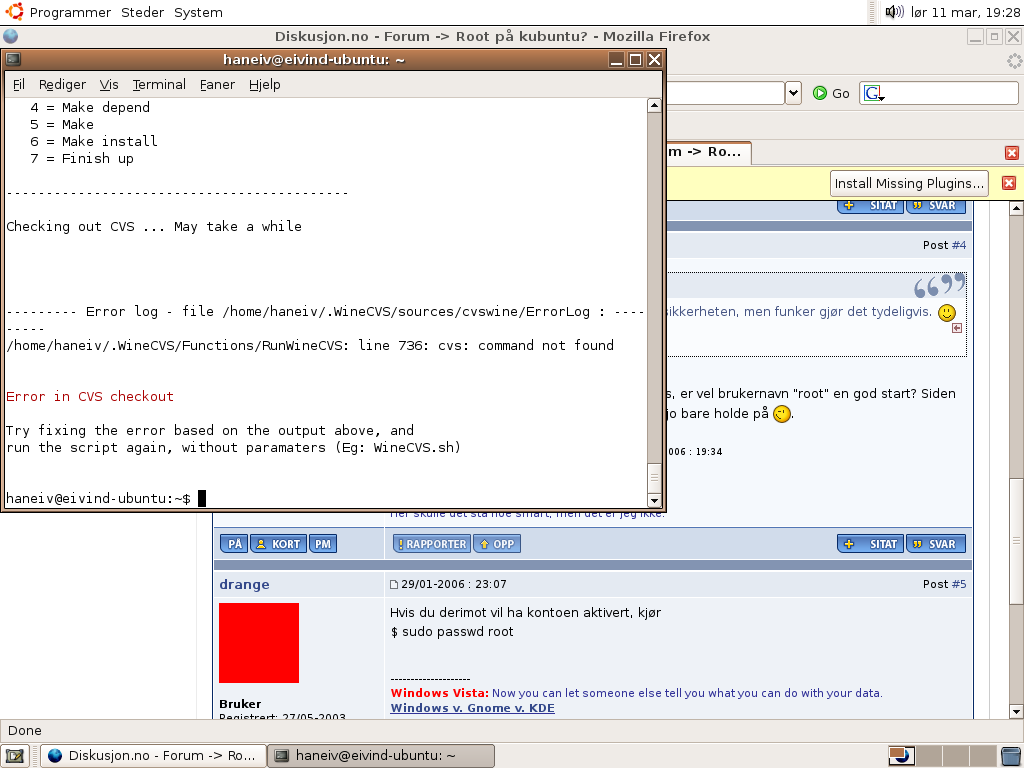Click drange's red avatar image
The height and width of the screenshot is (768, 1024).
(x=259, y=643)
